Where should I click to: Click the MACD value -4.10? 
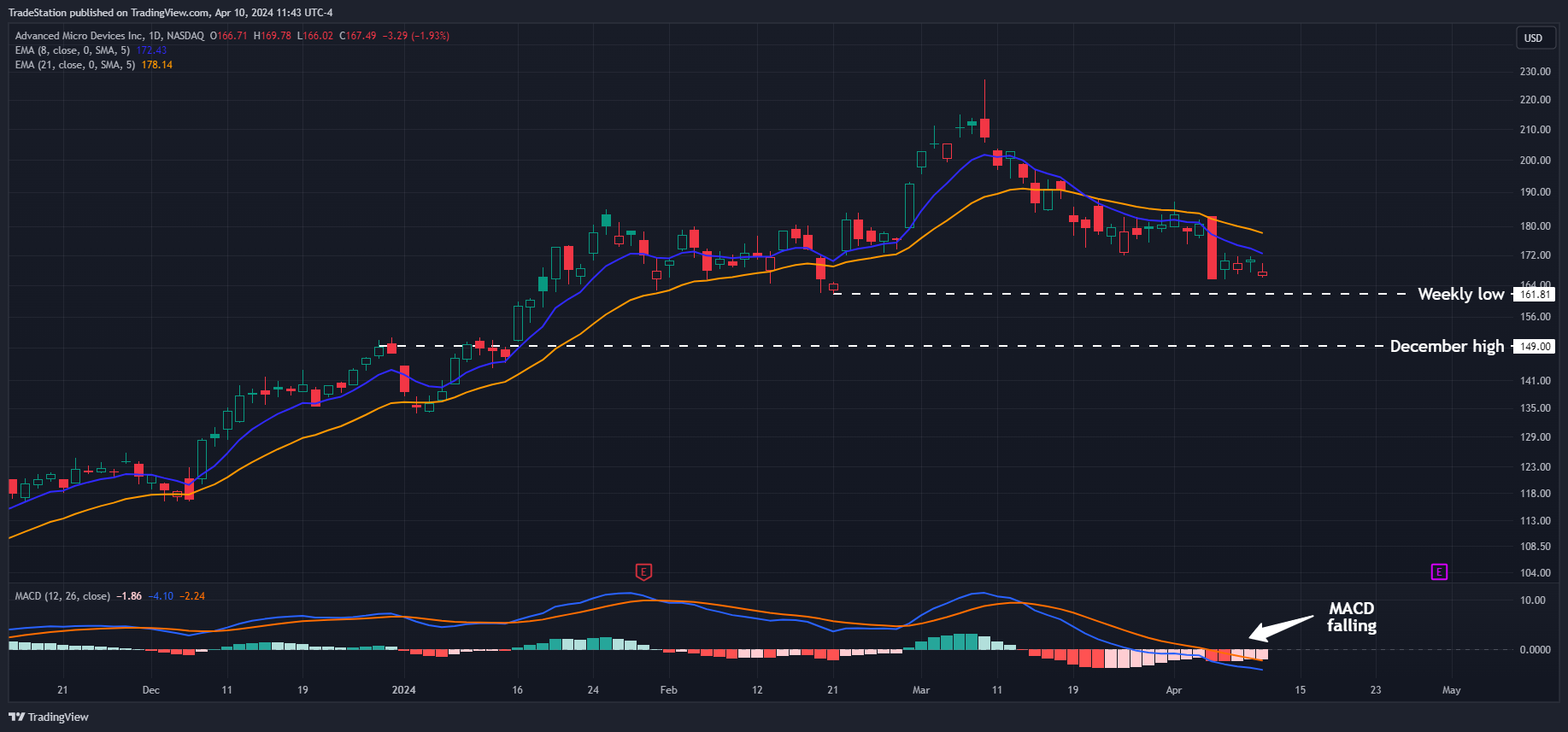click(161, 596)
